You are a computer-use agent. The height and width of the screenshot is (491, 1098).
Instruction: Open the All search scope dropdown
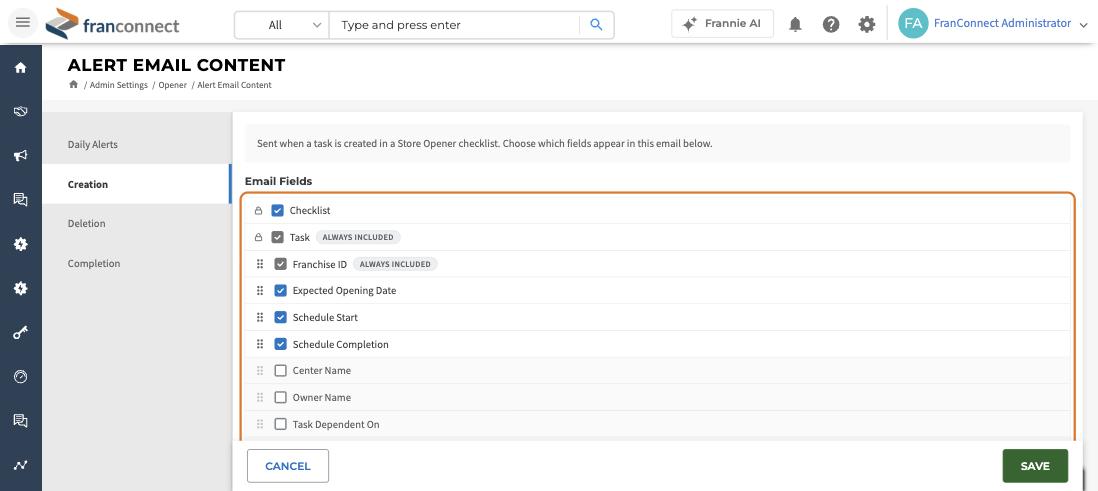point(282,25)
